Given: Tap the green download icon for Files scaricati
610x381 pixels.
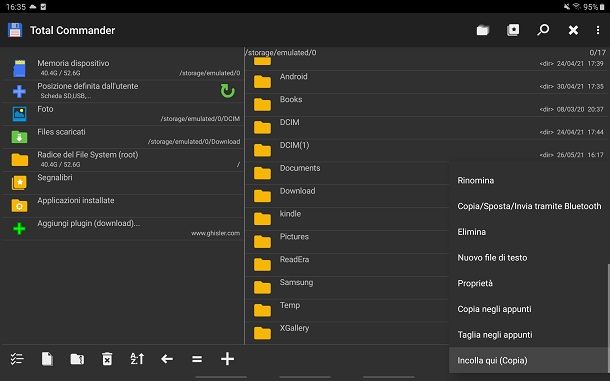Looking at the screenshot, I should pos(19,137).
